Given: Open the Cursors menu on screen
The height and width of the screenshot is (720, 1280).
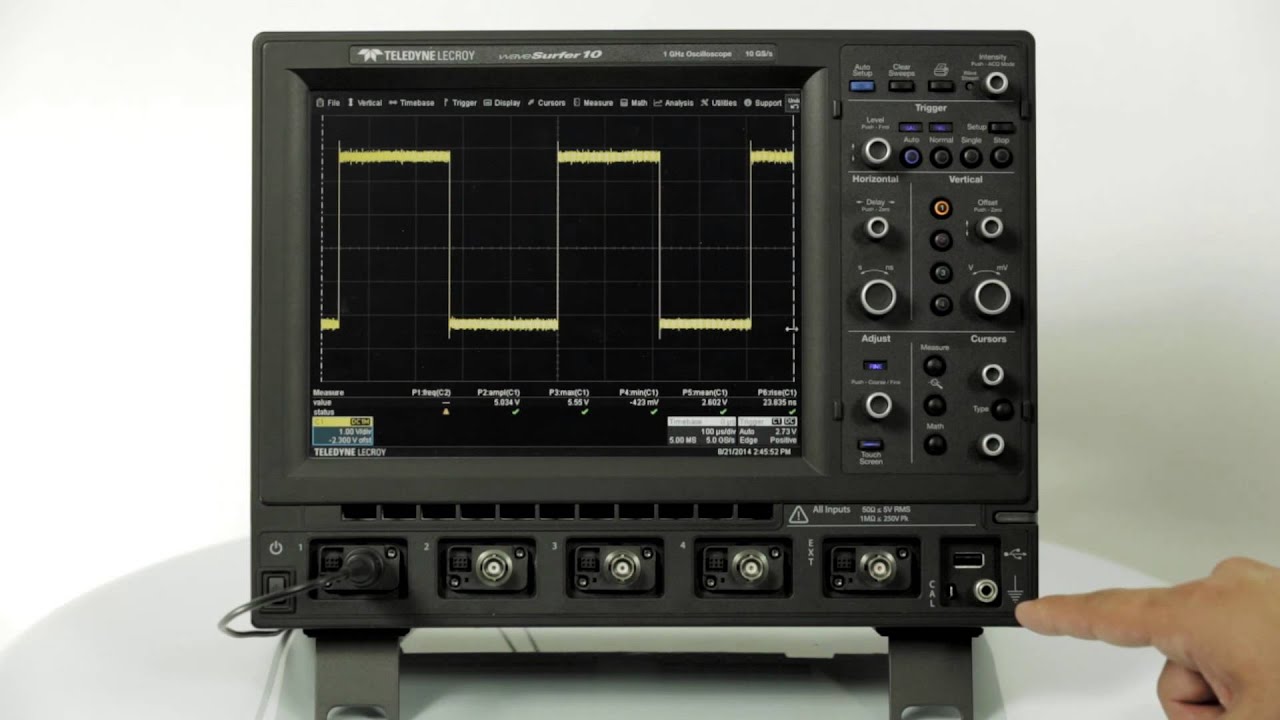Looking at the screenshot, I should [547, 103].
